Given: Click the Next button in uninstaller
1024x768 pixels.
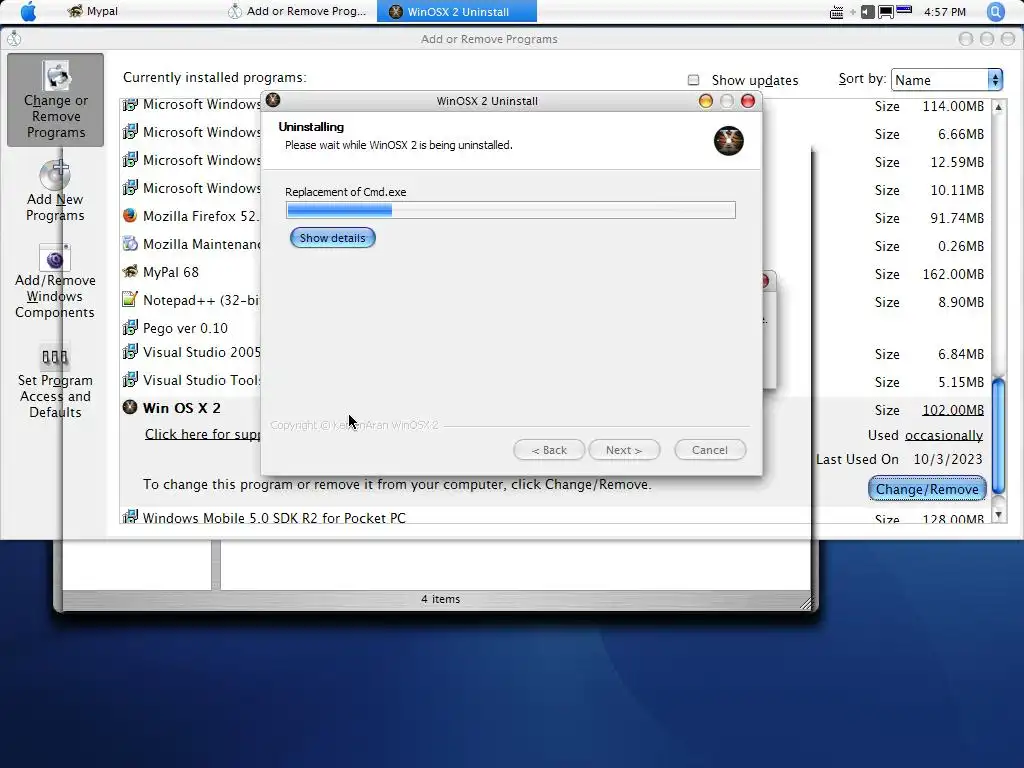Looking at the screenshot, I should coord(624,450).
